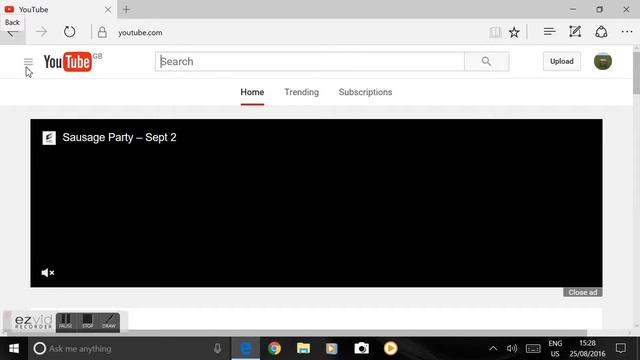Image resolution: width=640 pixels, height=360 pixels.
Task: Refresh the page
Action: [69, 32]
